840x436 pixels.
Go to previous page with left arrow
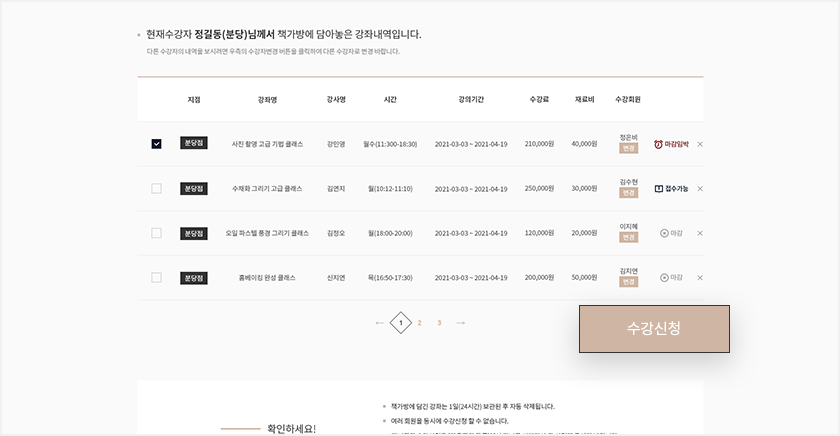click(379, 323)
